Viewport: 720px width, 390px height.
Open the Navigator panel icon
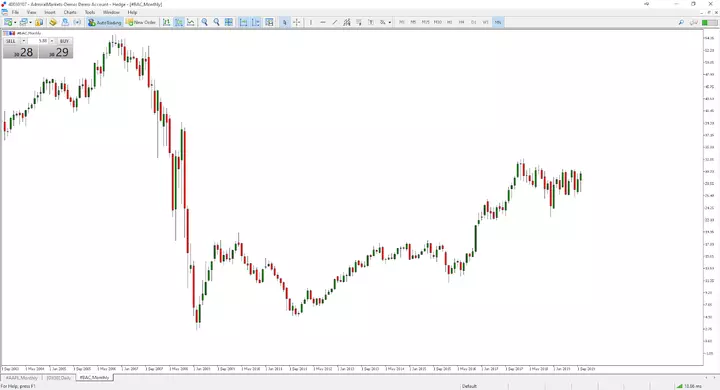pos(65,22)
